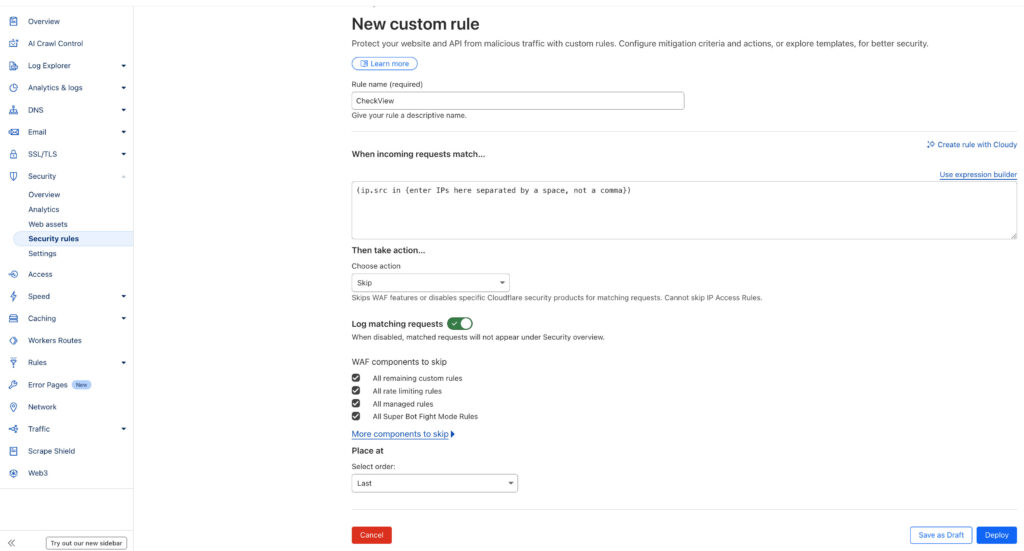The image size is (1024, 551).
Task: Click the Workers Routes icon
Action: (13, 341)
